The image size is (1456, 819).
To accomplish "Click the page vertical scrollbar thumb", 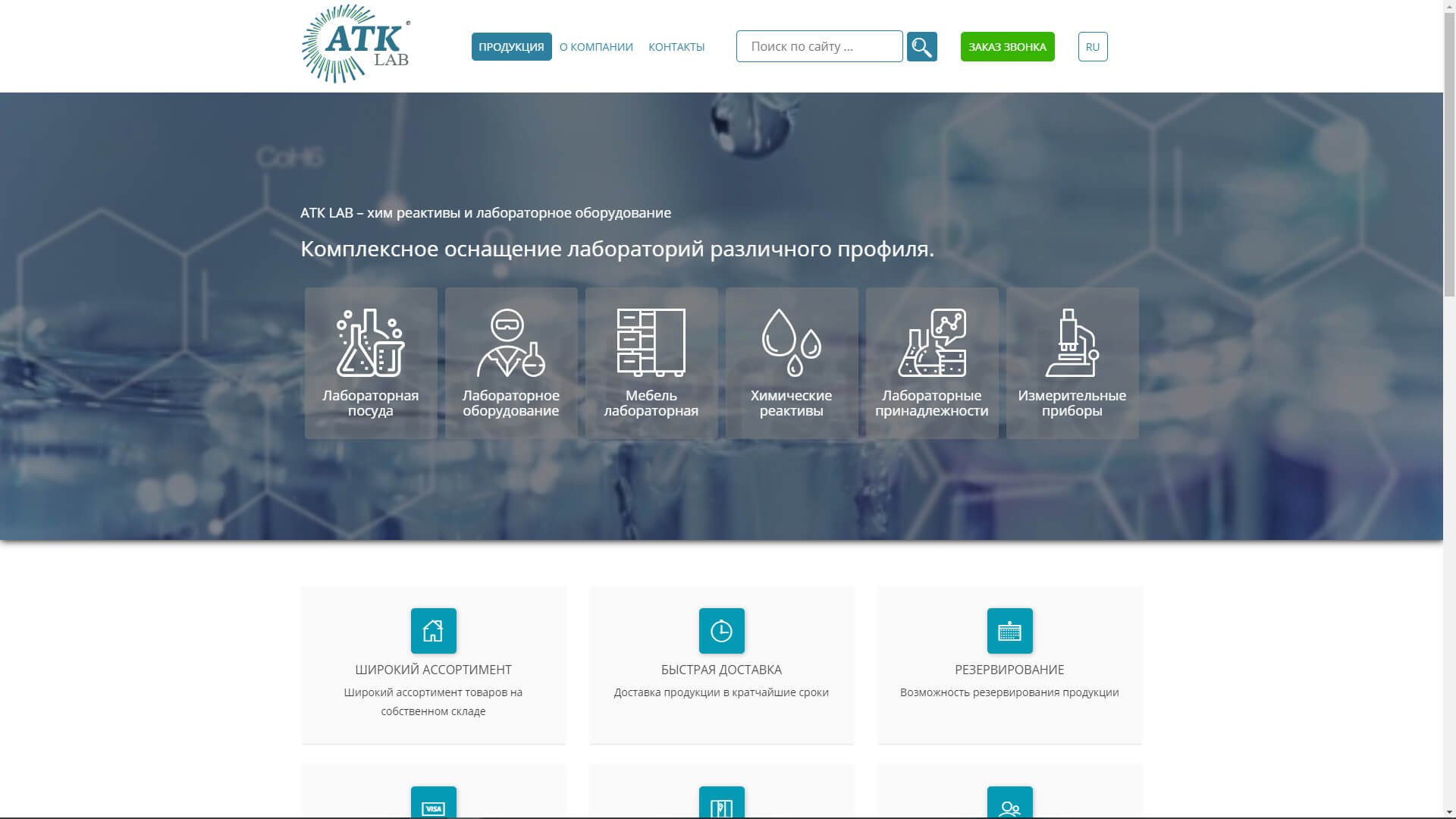I will tap(1449, 153).
